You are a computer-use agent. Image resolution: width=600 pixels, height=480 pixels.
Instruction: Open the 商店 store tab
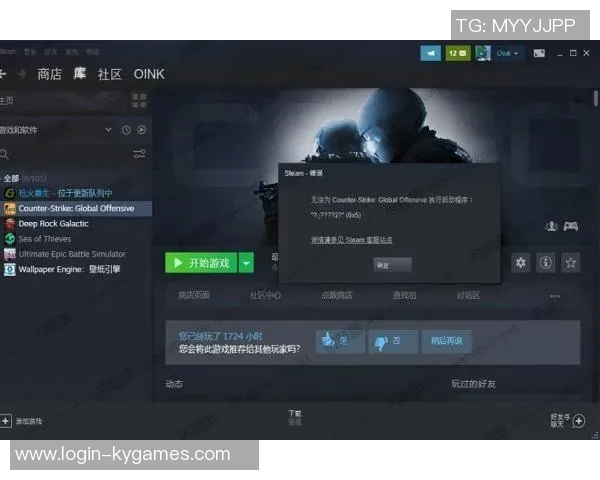point(49,74)
